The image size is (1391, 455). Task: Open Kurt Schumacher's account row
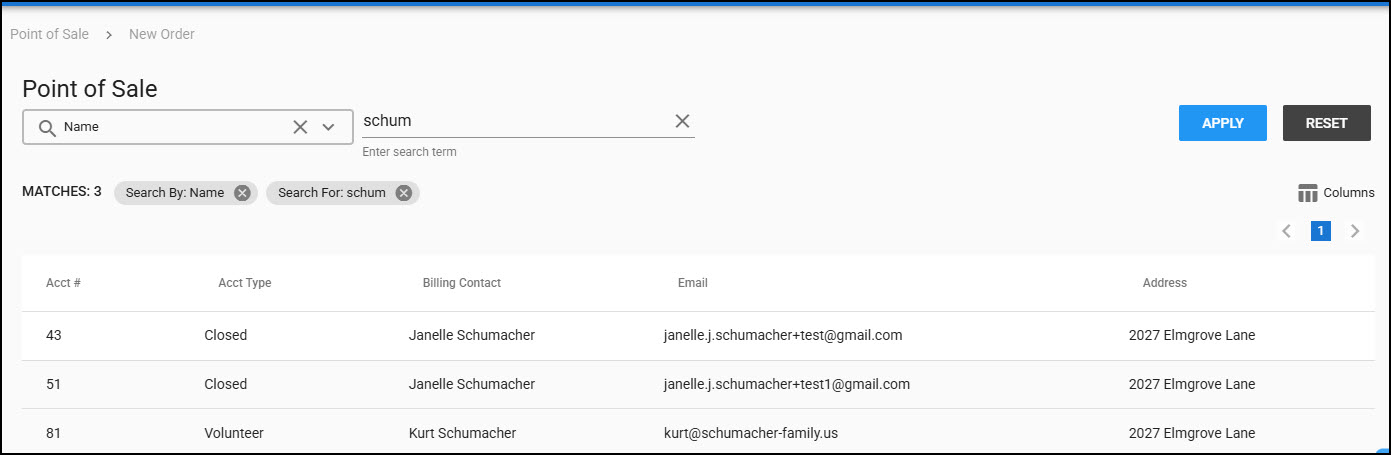[x=463, y=433]
